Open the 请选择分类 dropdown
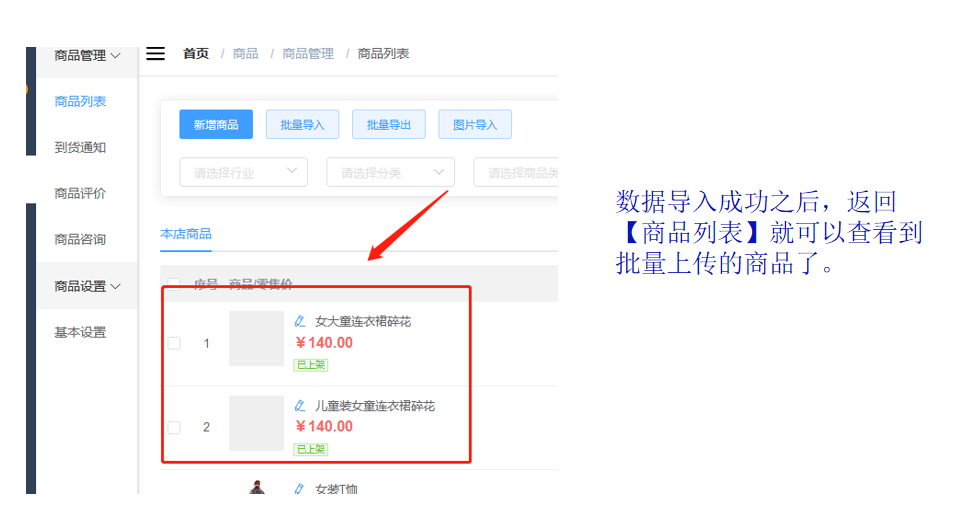Image resolution: width=953 pixels, height=521 pixels. pos(391,173)
